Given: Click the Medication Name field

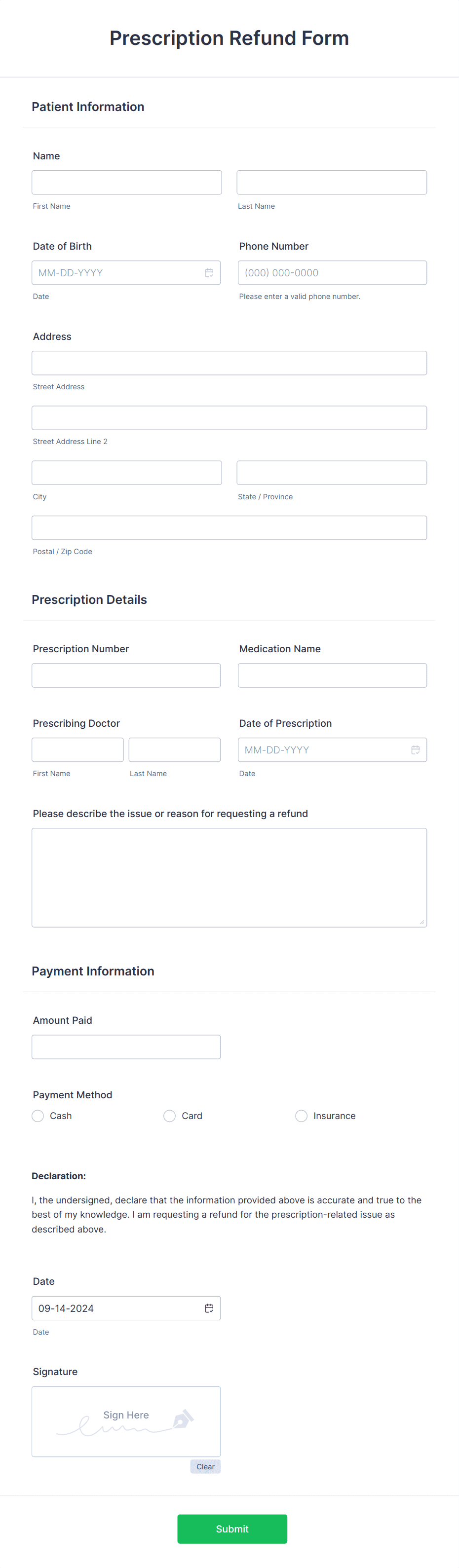Looking at the screenshot, I should click(x=331, y=675).
